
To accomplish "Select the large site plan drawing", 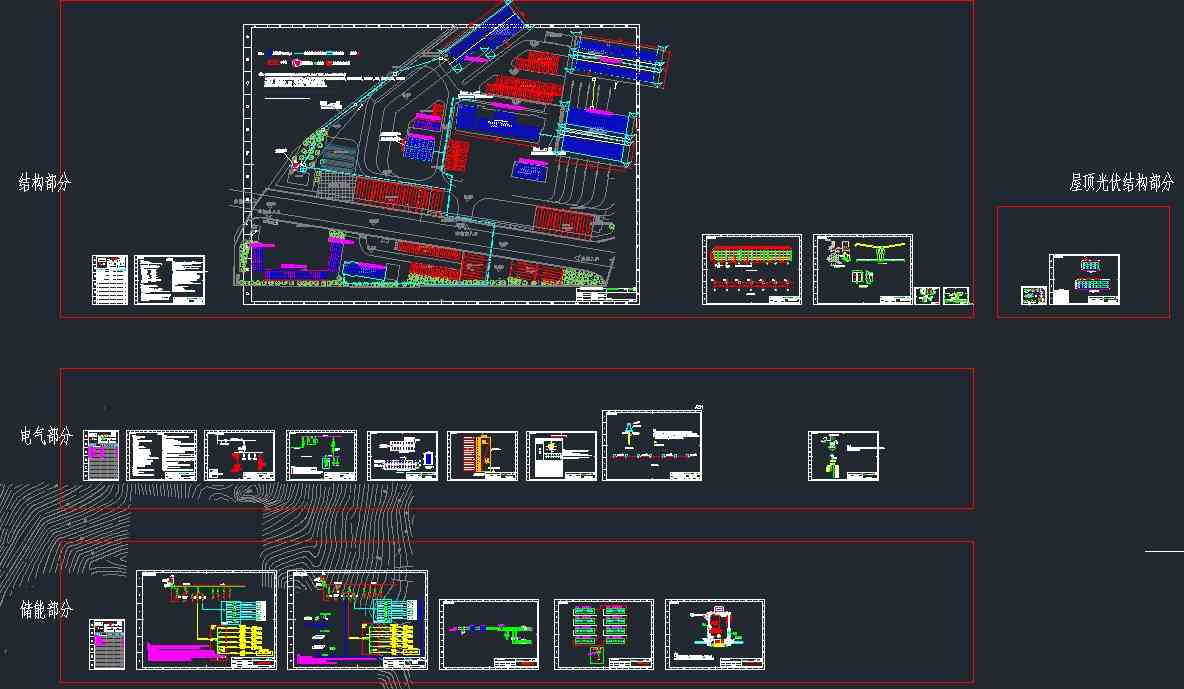I will [x=441, y=165].
